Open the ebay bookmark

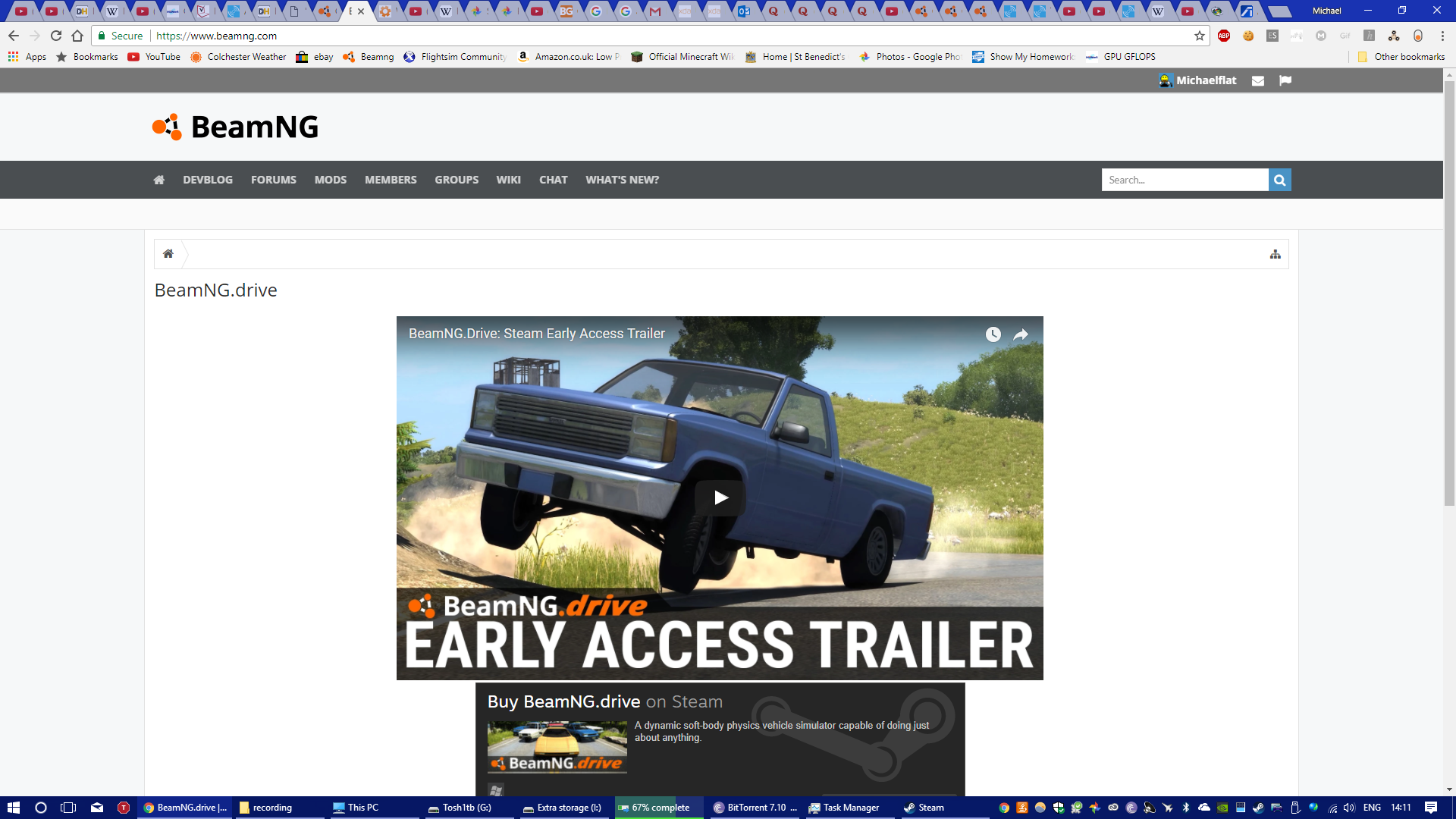(x=315, y=57)
